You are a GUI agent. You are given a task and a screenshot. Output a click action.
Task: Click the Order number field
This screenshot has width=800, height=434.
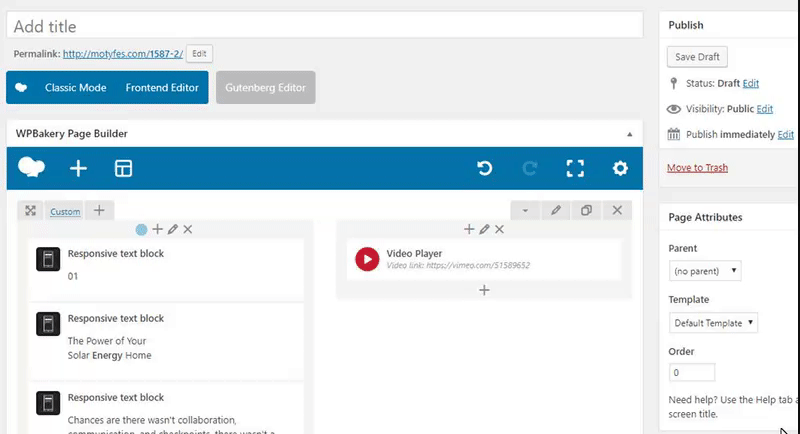[691, 372]
